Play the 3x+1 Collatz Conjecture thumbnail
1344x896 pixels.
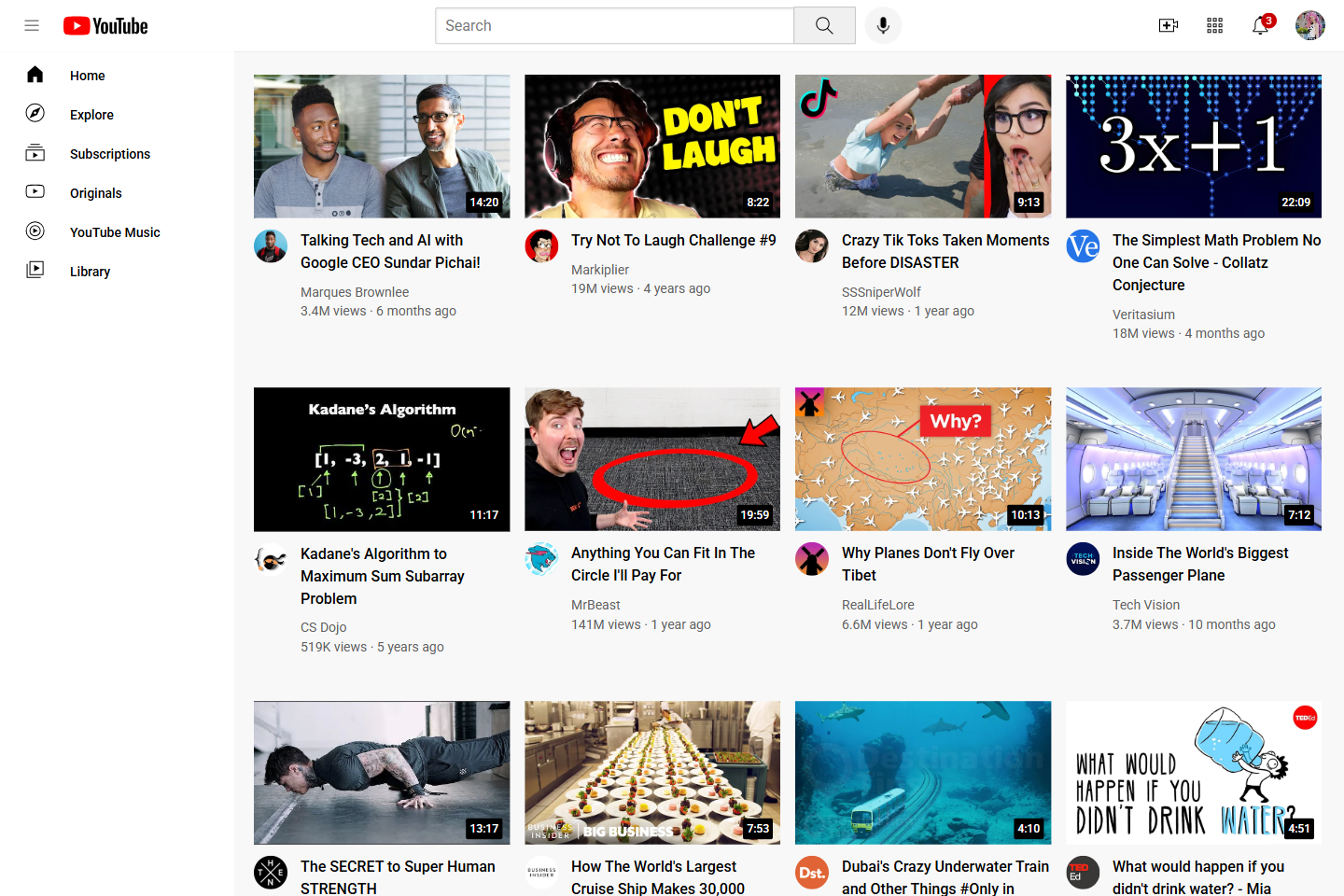point(1193,147)
